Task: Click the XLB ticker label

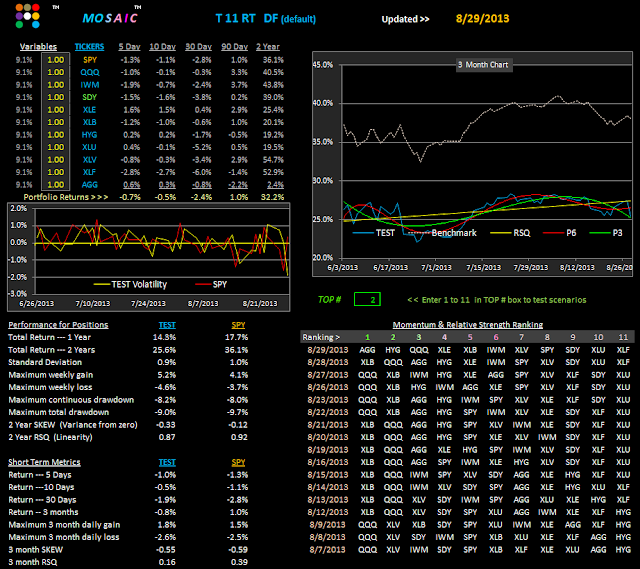Action: click(90, 122)
